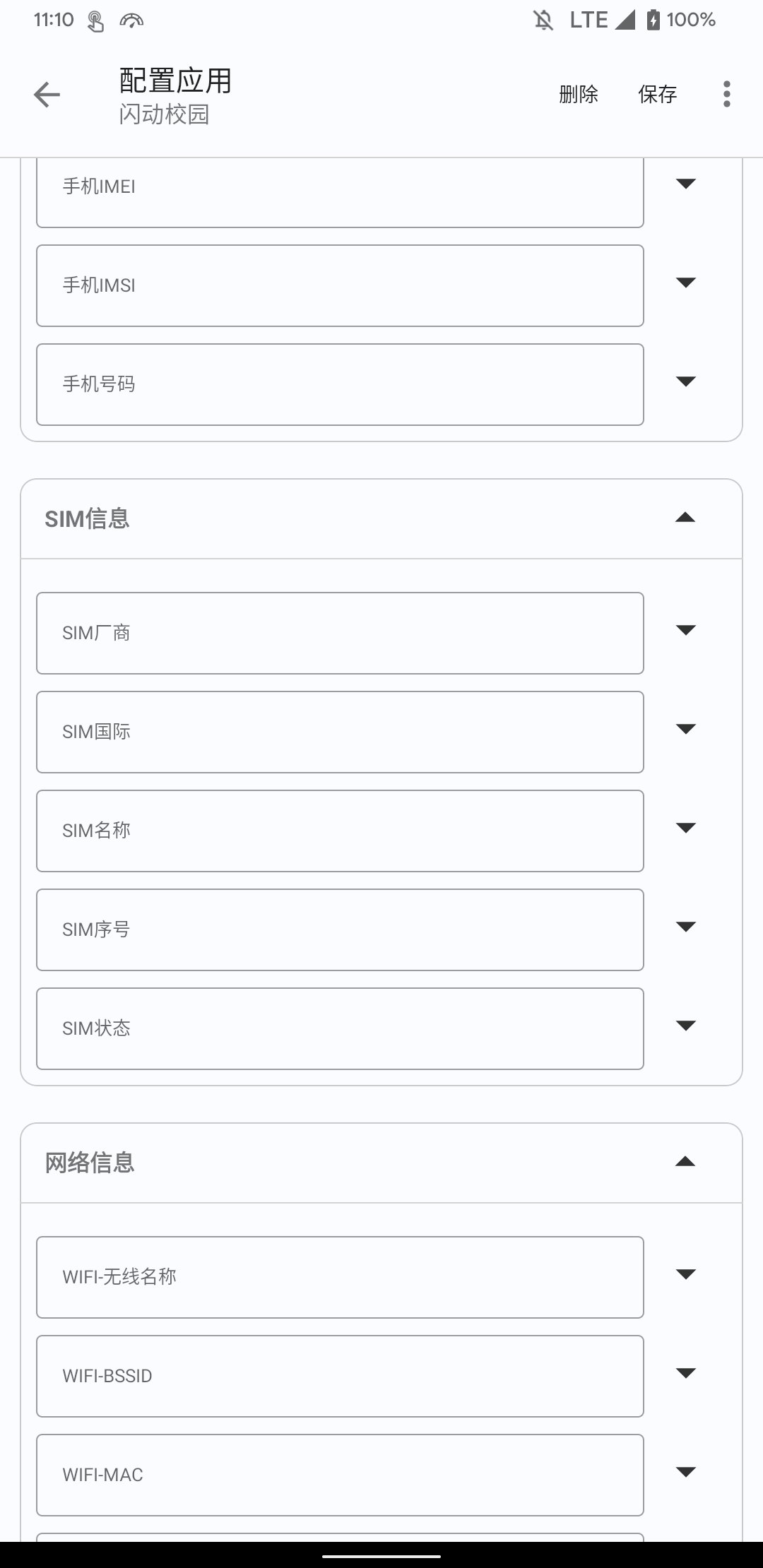This screenshot has height=1568, width=763.
Task: Open dropdown arrow beside SIM厂商
Action: (686, 631)
